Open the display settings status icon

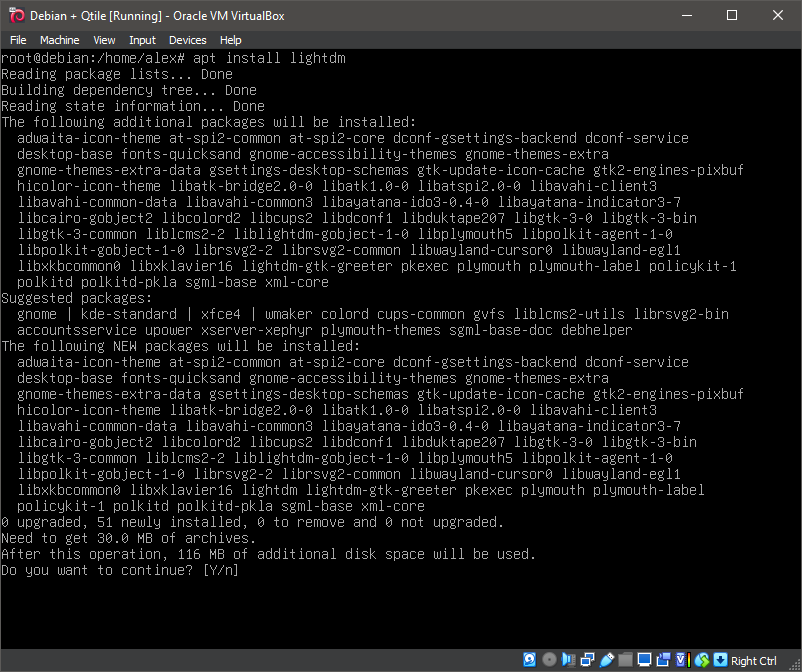tap(645, 660)
